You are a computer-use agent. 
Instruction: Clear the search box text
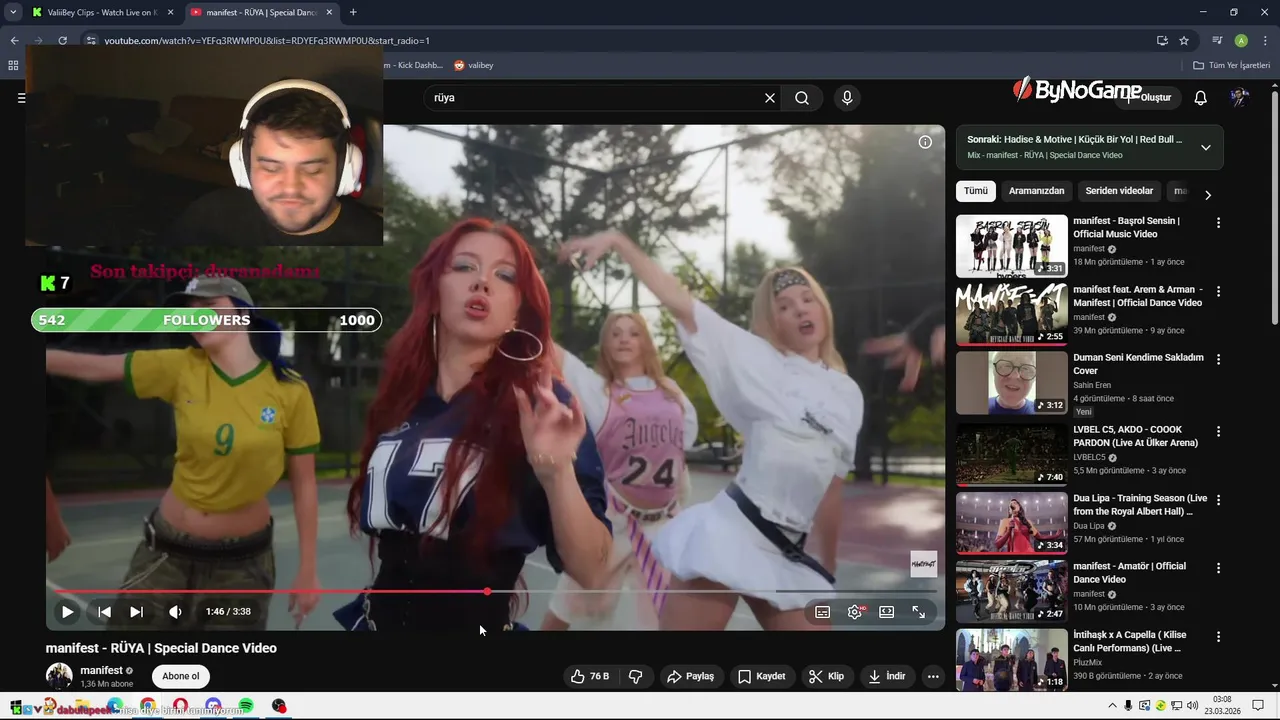pyautogui.click(x=770, y=98)
